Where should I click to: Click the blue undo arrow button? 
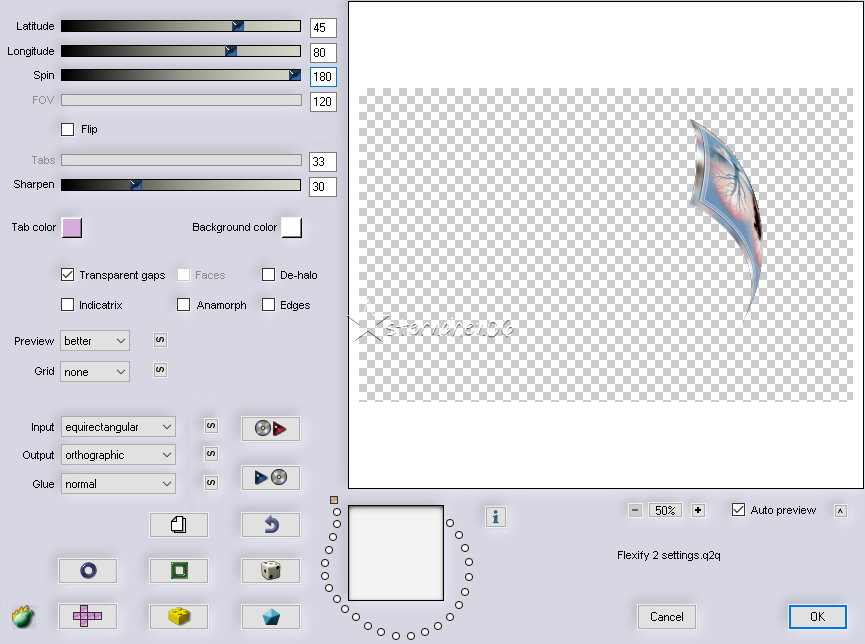point(270,524)
